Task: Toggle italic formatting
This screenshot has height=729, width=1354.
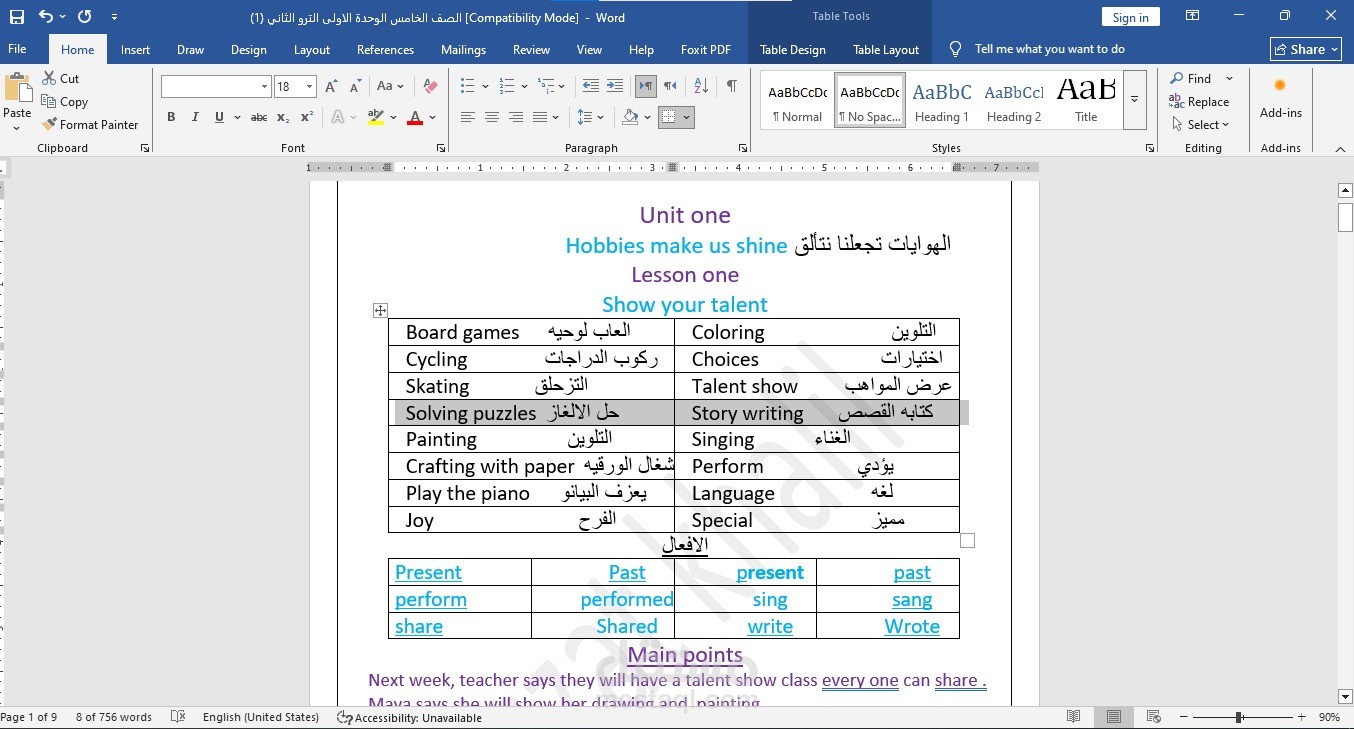Action: (195, 117)
